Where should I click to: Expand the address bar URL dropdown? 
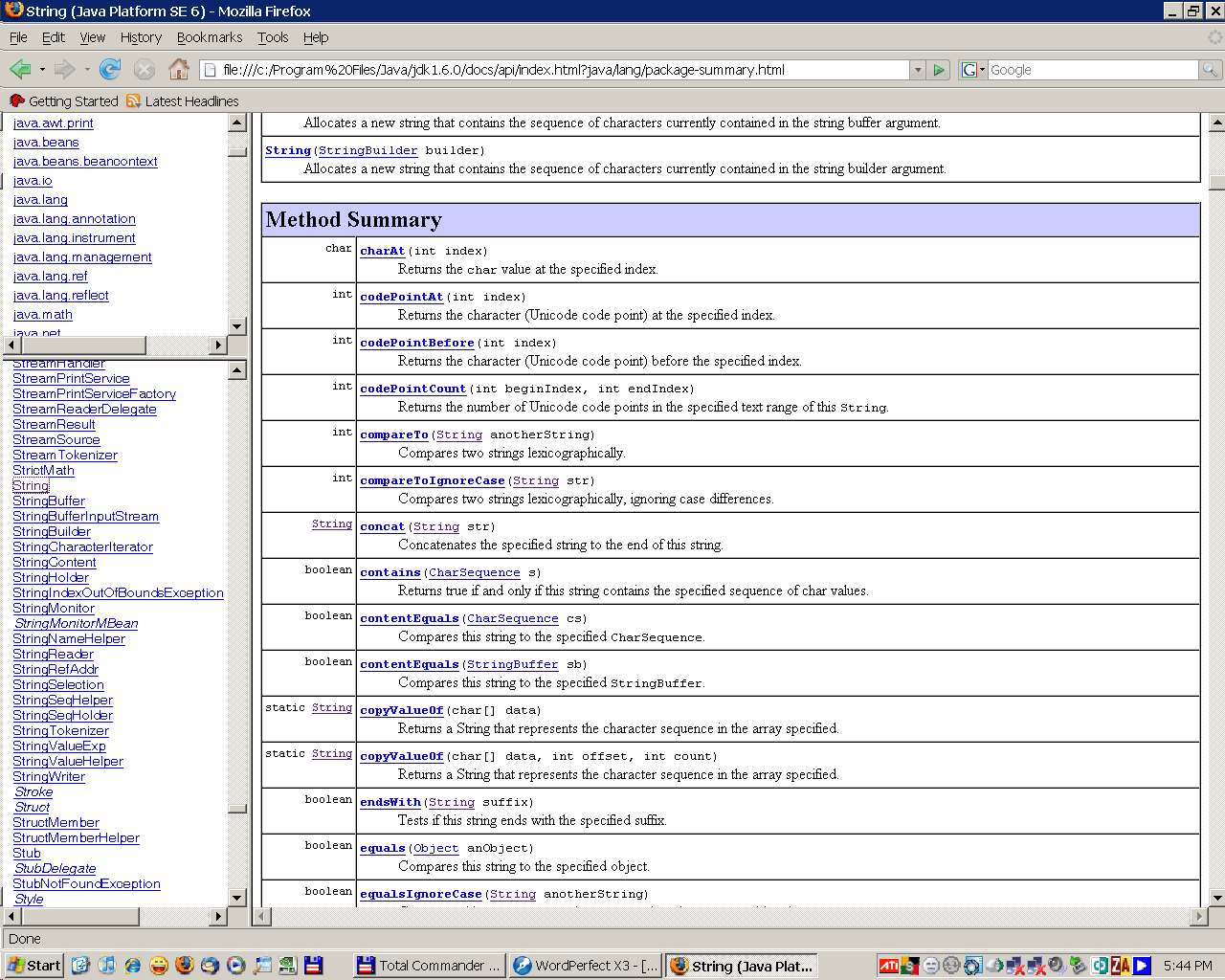(x=918, y=70)
